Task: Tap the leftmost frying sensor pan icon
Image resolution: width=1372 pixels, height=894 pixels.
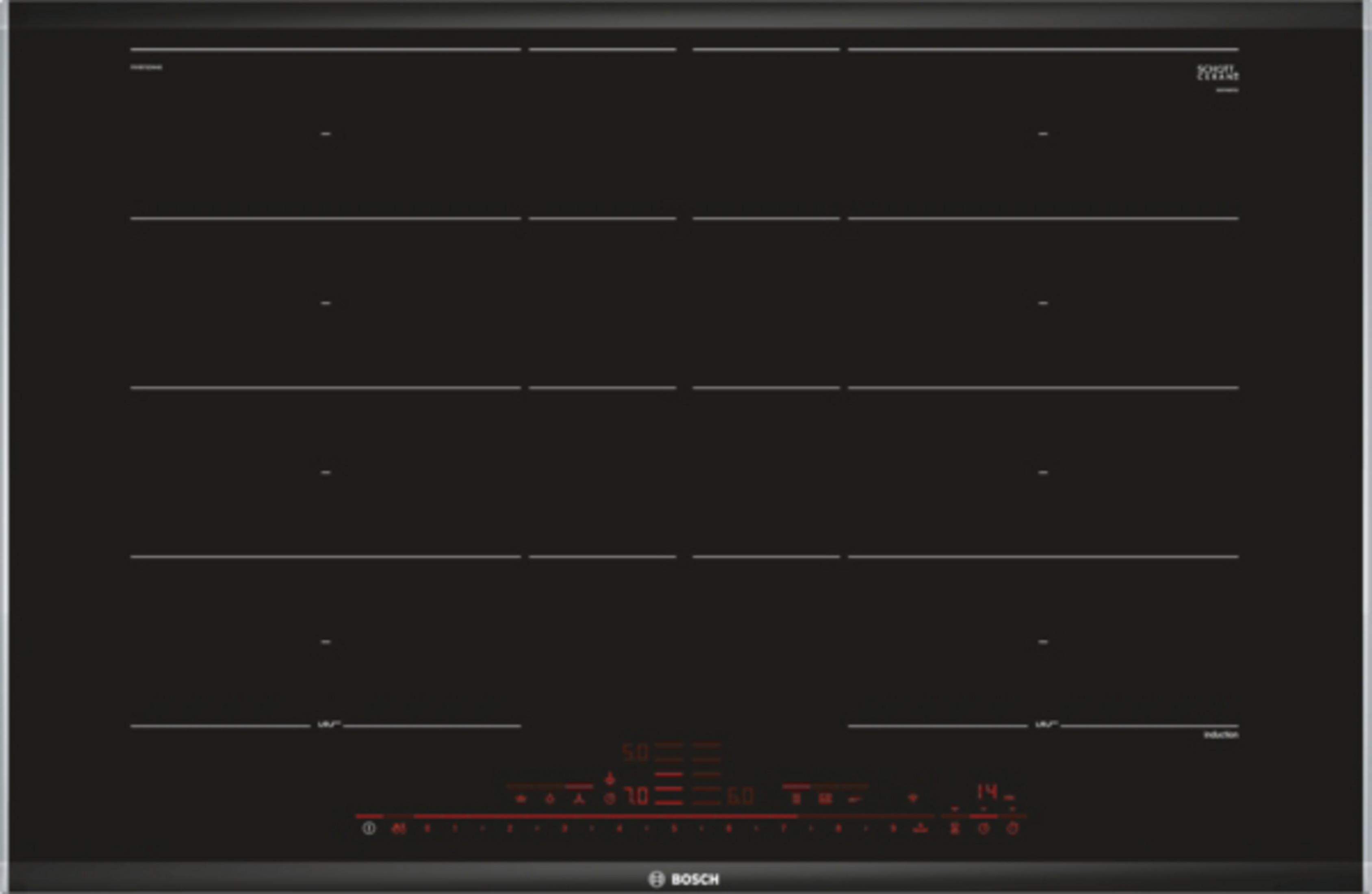Action: (x=521, y=799)
